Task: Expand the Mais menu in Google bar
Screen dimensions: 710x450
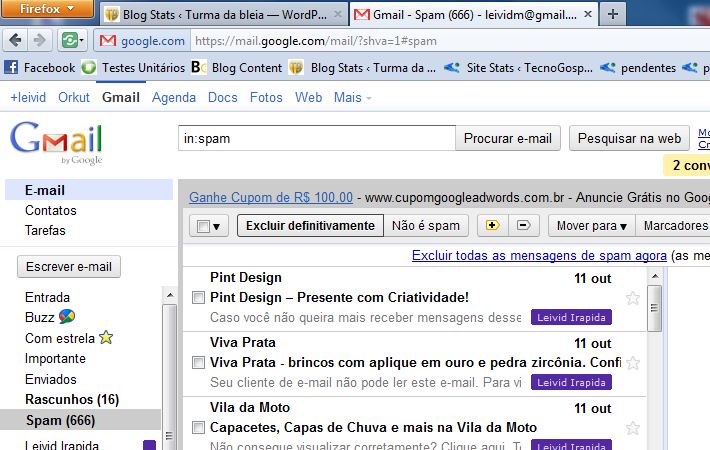Action: pos(352,97)
